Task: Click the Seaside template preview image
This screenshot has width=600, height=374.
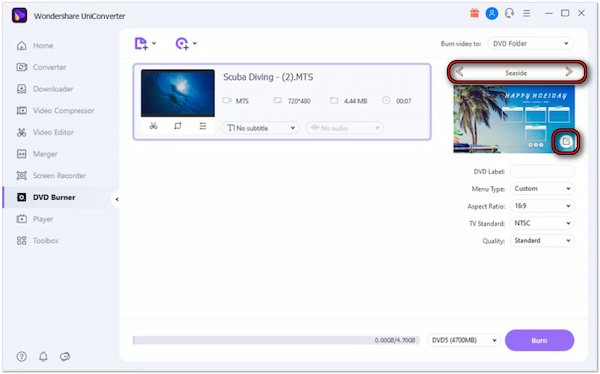Action: pyautogui.click(x=514, y=119)
